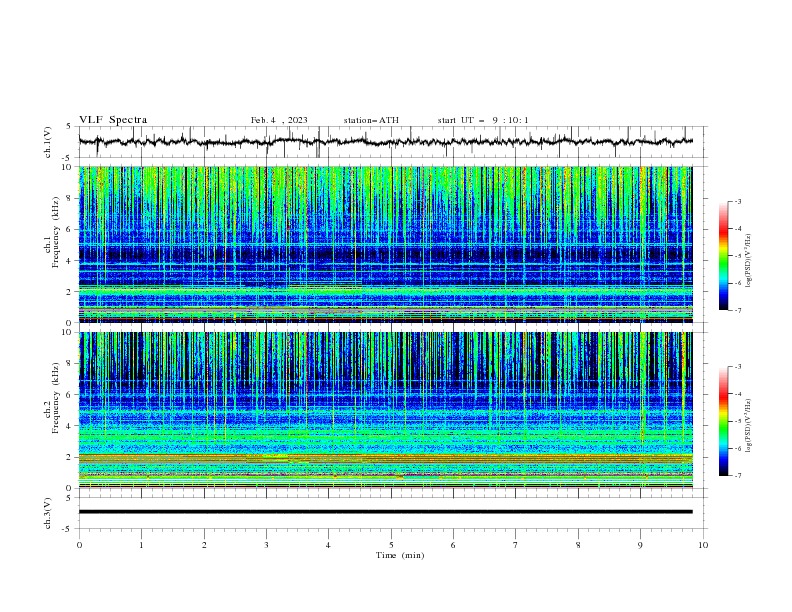Click the "-3" tick on ch.2 colorbar

pyautogui.click(x=737, y=367)
